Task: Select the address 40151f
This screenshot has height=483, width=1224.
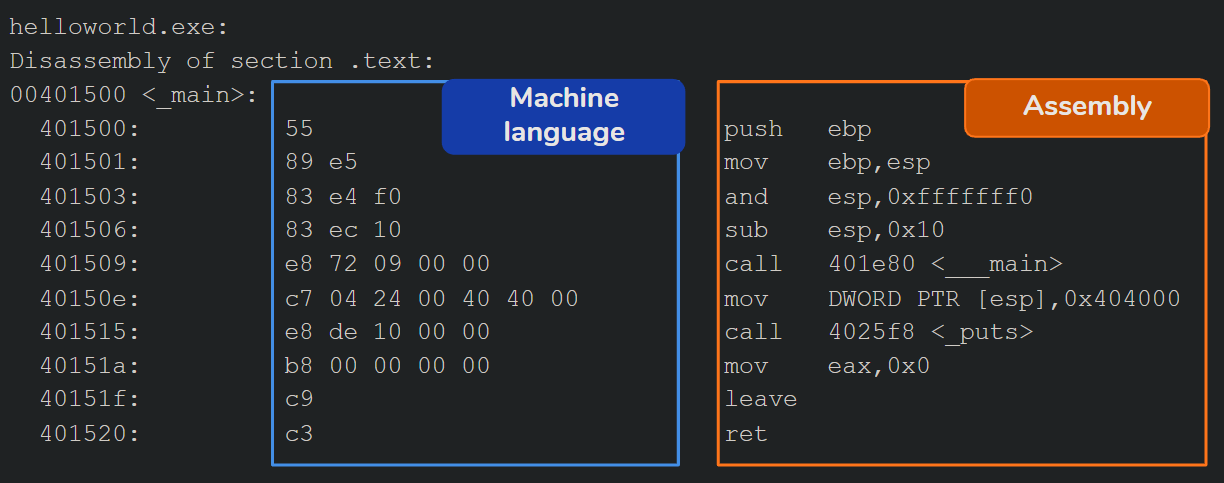Action: 90,400
